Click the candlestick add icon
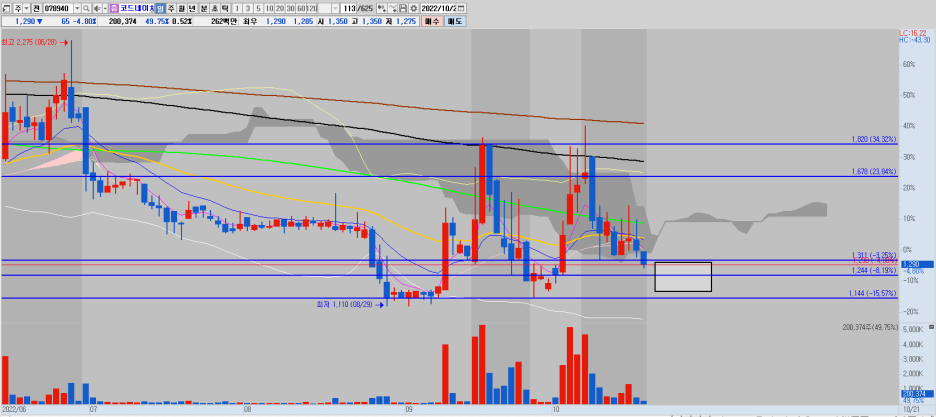This screenshot has width=936, height=417. [x=382, y=8]
